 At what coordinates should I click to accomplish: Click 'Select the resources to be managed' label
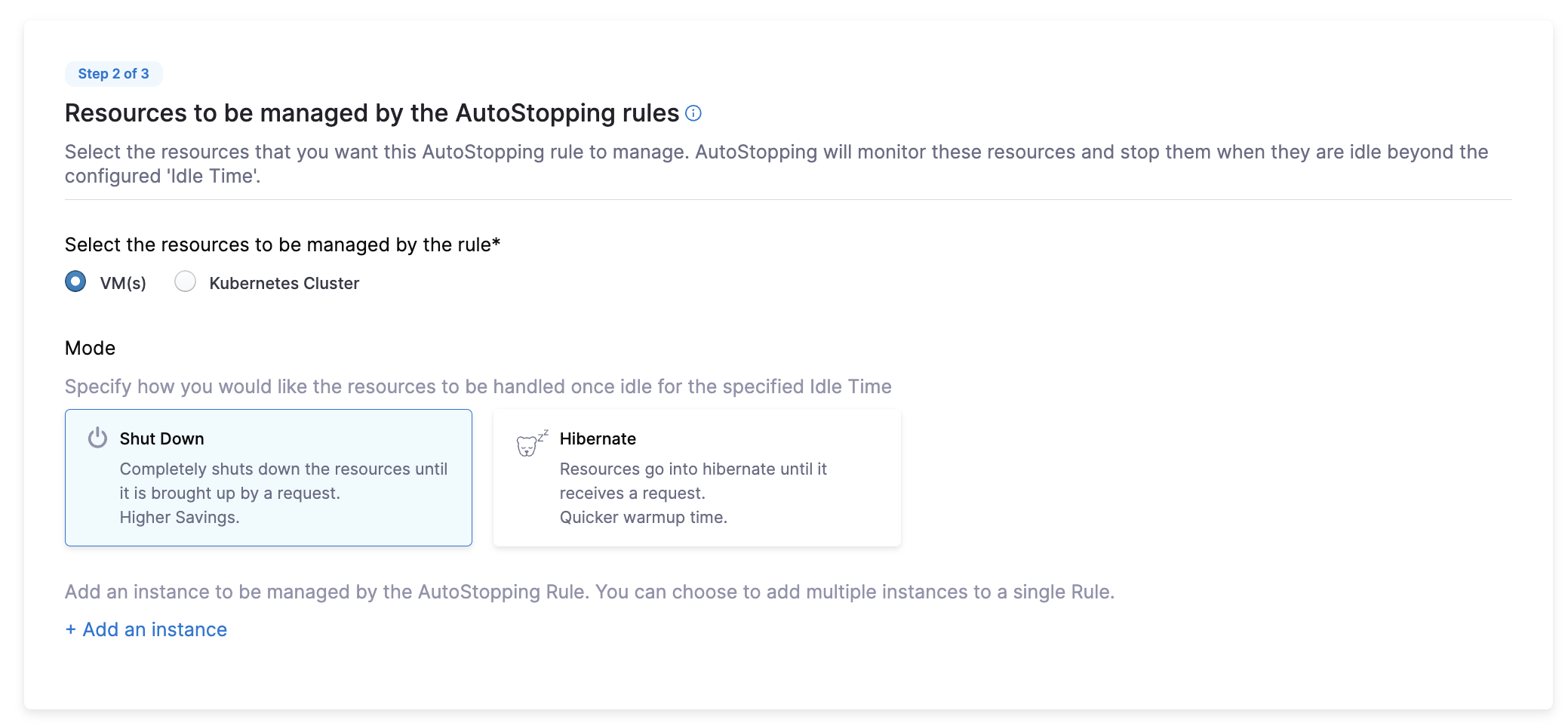click(x=282, y=245)
